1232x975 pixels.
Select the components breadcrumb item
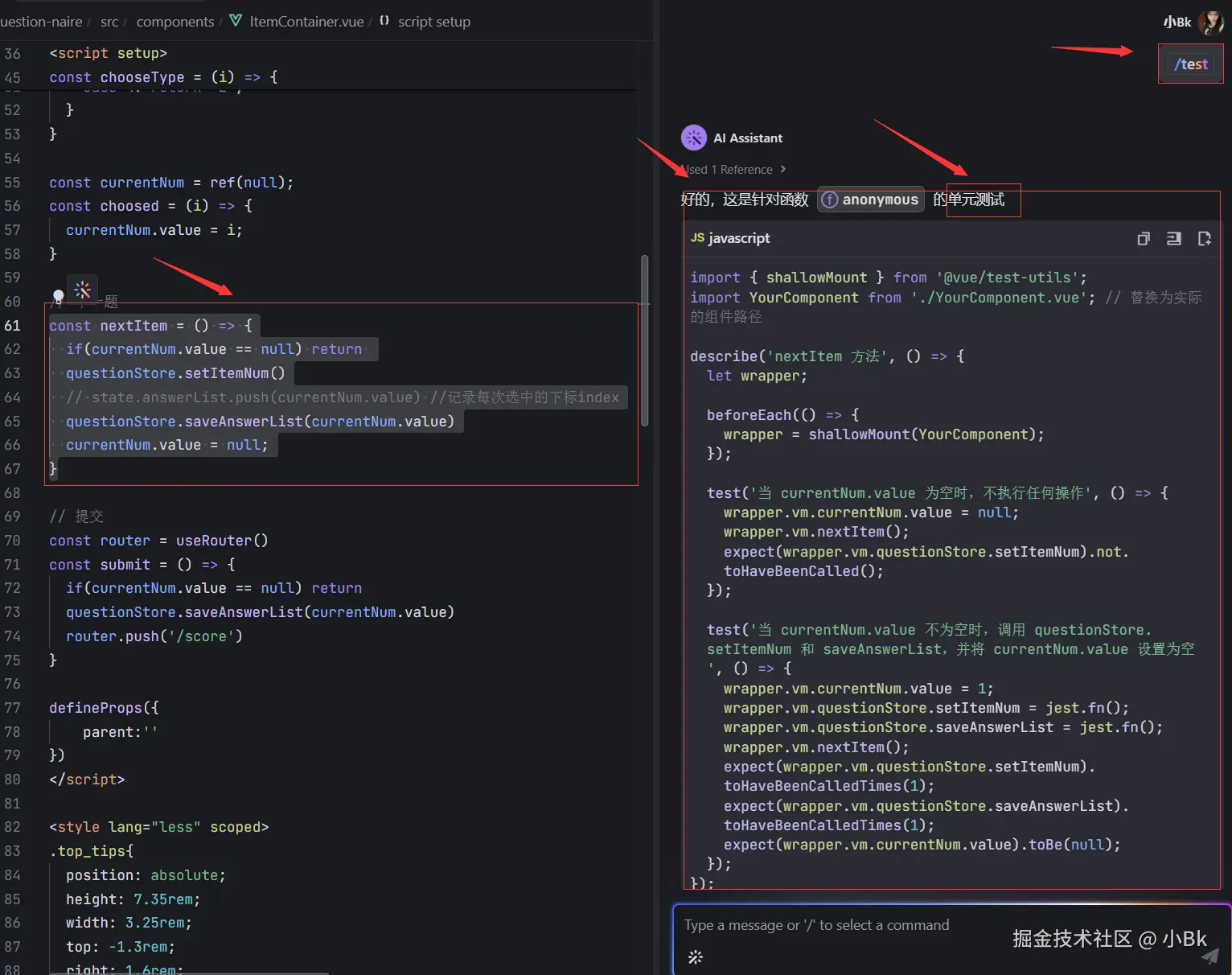(x=175, y=22)
